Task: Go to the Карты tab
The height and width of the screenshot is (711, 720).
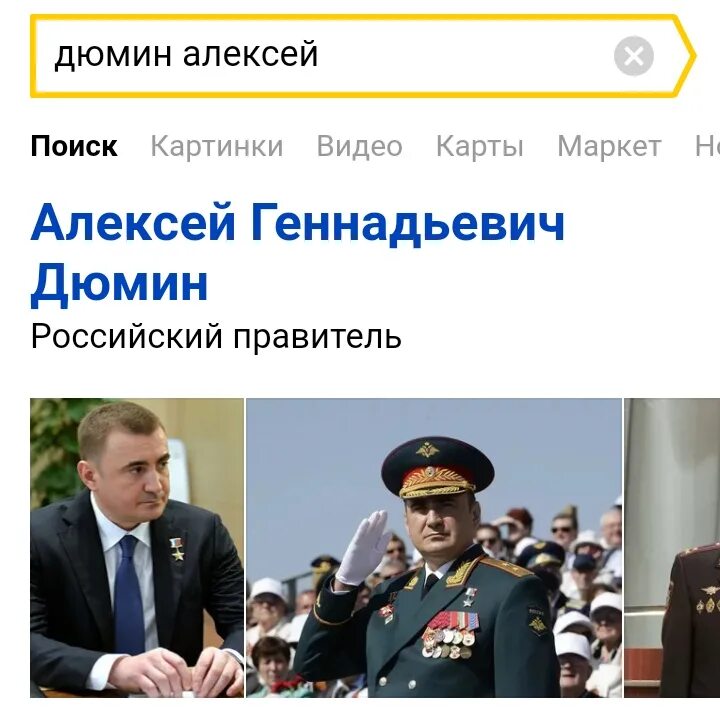Action: [x=479, y=146]
